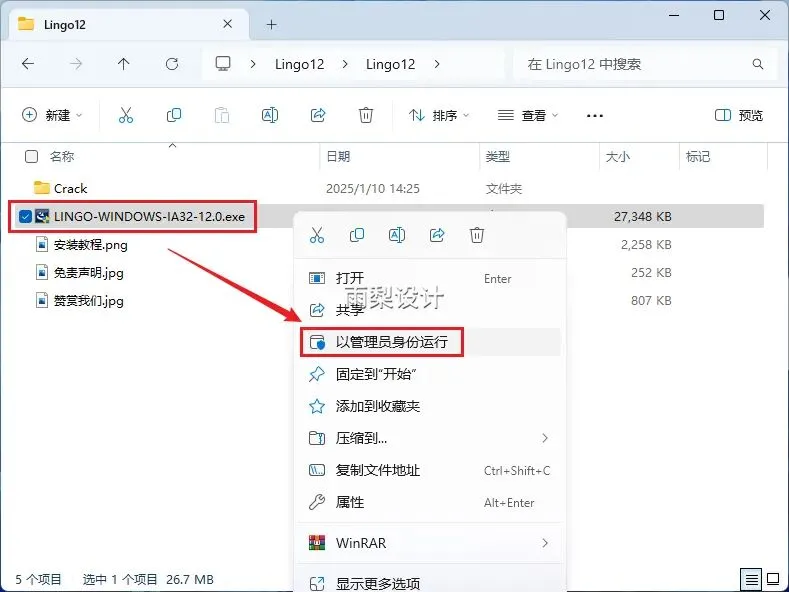Open 属性 from context menu
This screenshot has width=789, height=592.
pyautogui.click(x=430, y=502)
